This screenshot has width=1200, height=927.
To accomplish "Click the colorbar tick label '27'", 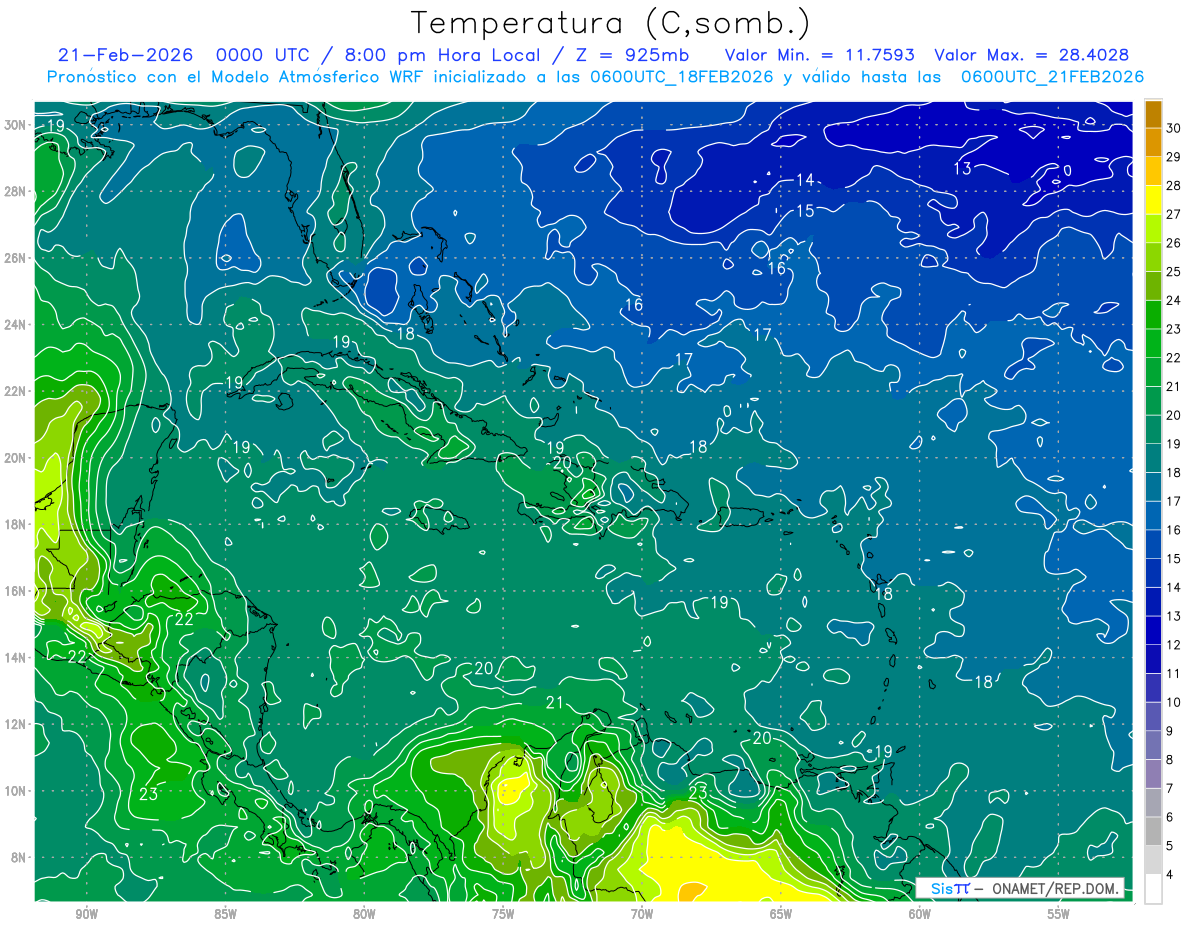I will tap(1174, 213).
